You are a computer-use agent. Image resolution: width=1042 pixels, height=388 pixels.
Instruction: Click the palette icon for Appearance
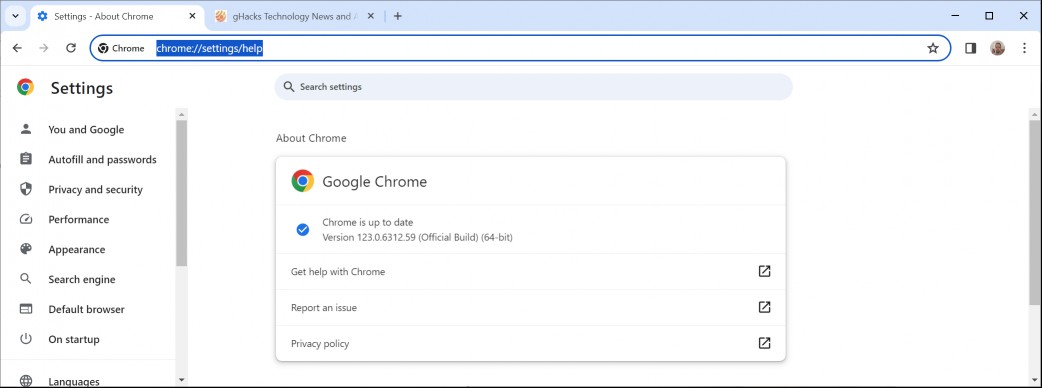26,249
